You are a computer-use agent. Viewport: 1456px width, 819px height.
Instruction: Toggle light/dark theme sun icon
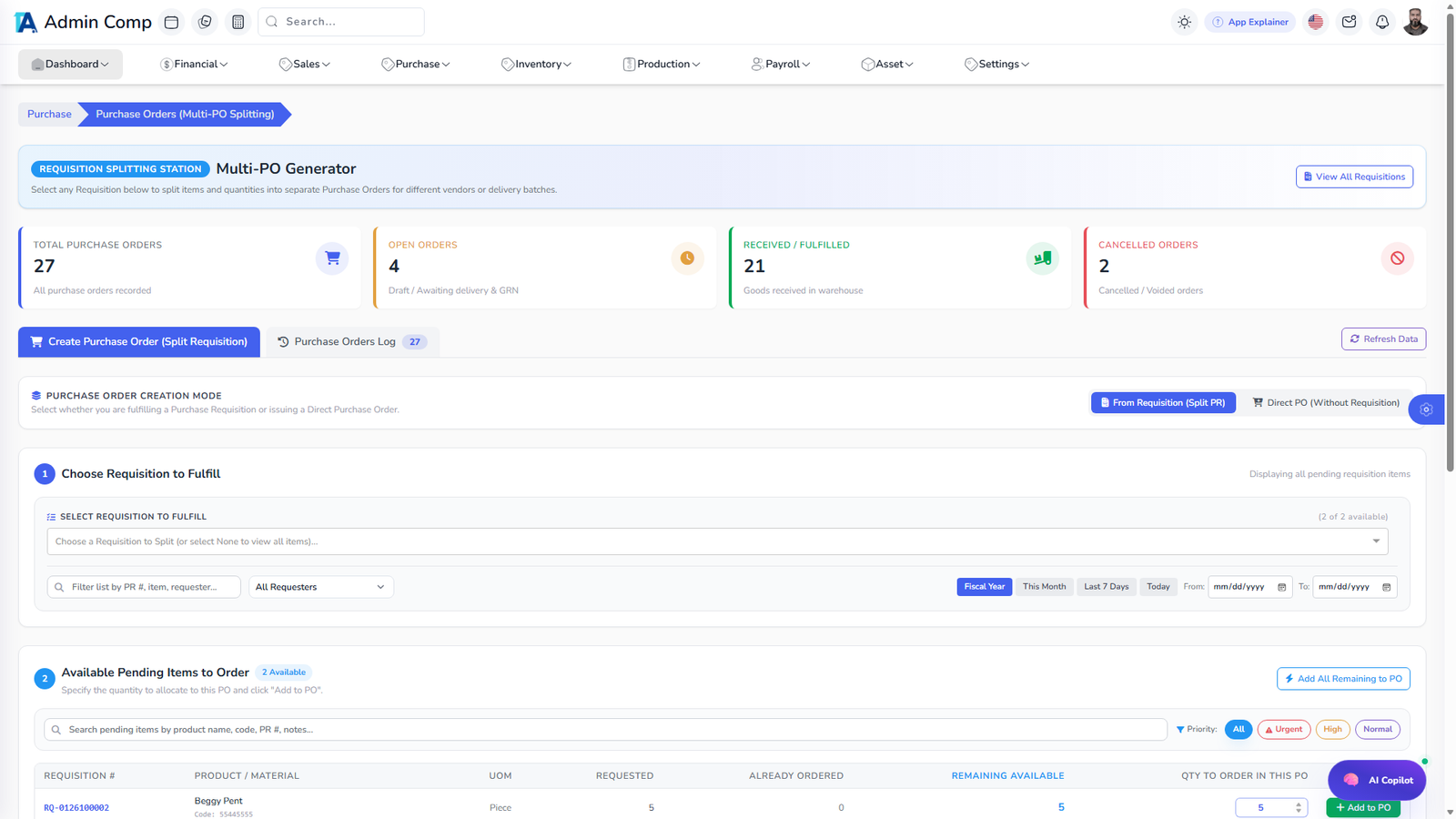click(x=1184, y=22)
